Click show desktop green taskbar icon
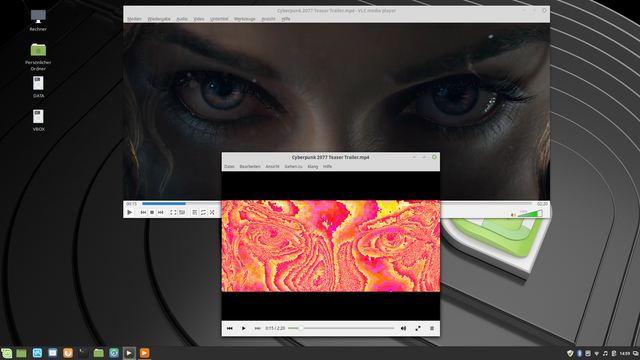This screenshot has width=640, height=360. tap(21, 353)
